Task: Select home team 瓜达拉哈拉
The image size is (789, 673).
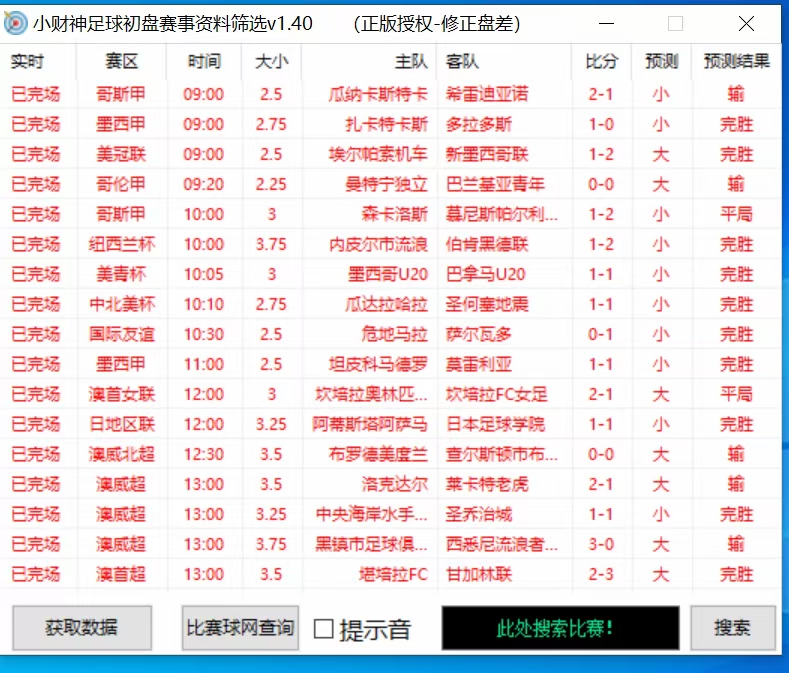Action: point(386,304)
